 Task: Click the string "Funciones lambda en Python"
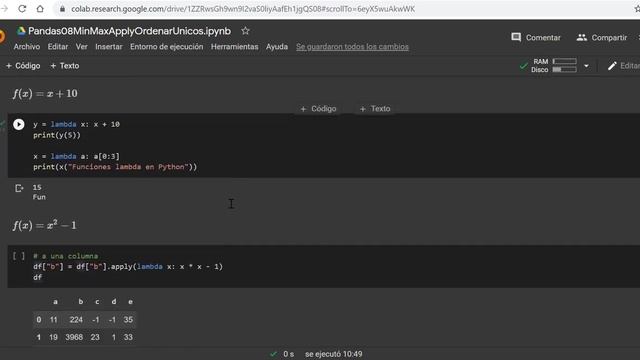point(130,167)
